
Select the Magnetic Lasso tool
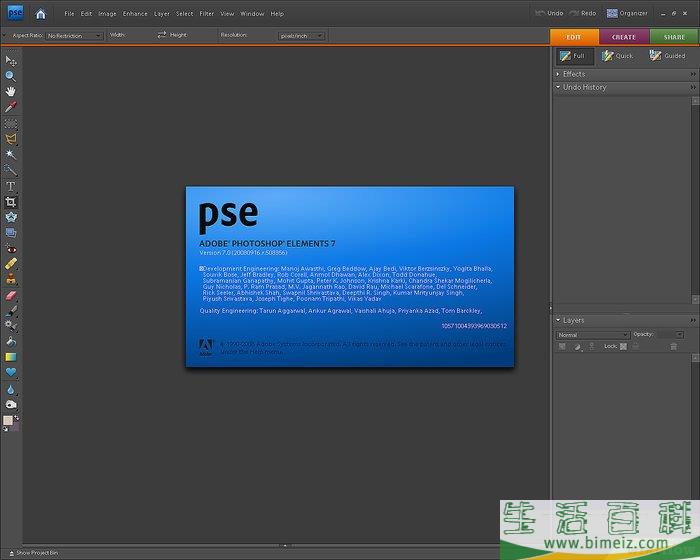pyautogui.click(x=11, y=139)
